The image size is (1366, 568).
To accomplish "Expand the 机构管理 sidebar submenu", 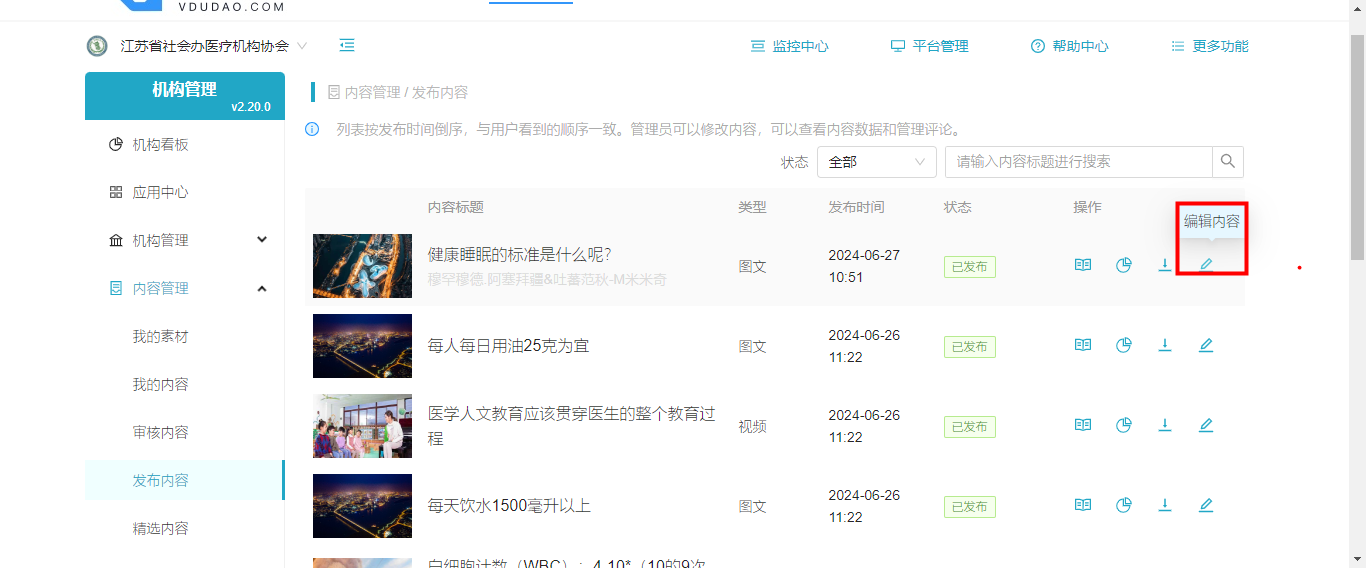I will [262, 240].
